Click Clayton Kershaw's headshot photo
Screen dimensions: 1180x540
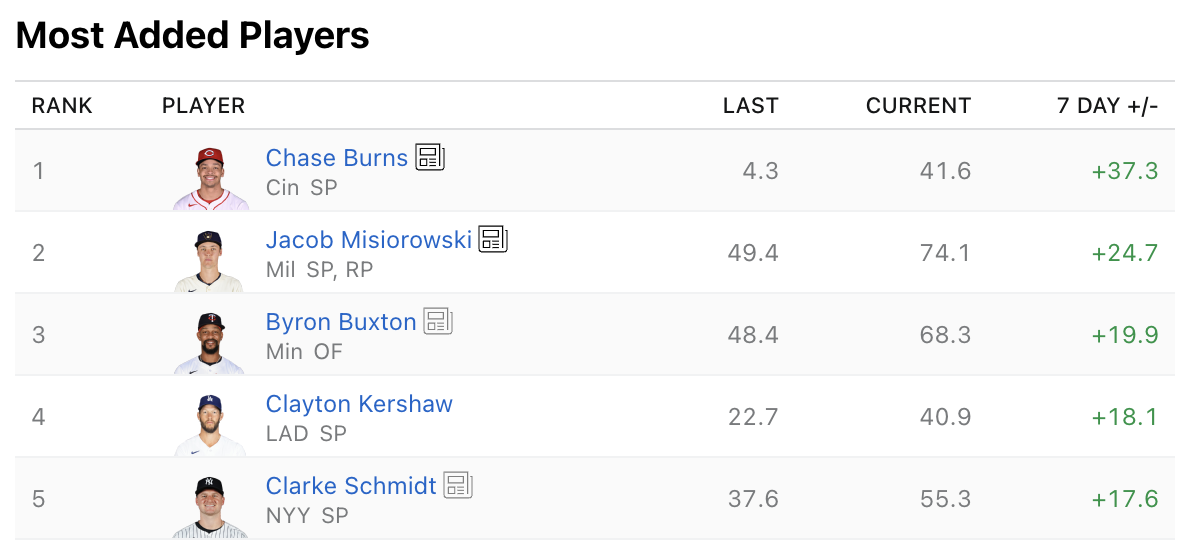209,424
